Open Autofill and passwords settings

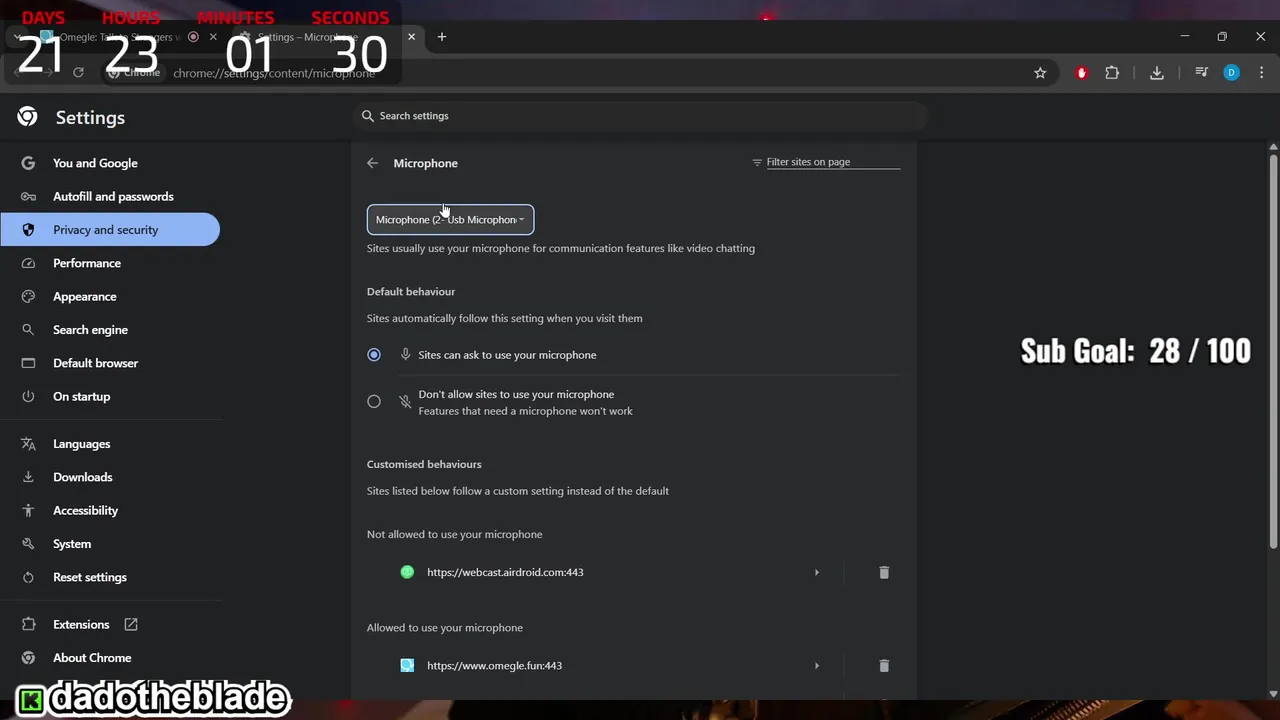coord(113,197)
